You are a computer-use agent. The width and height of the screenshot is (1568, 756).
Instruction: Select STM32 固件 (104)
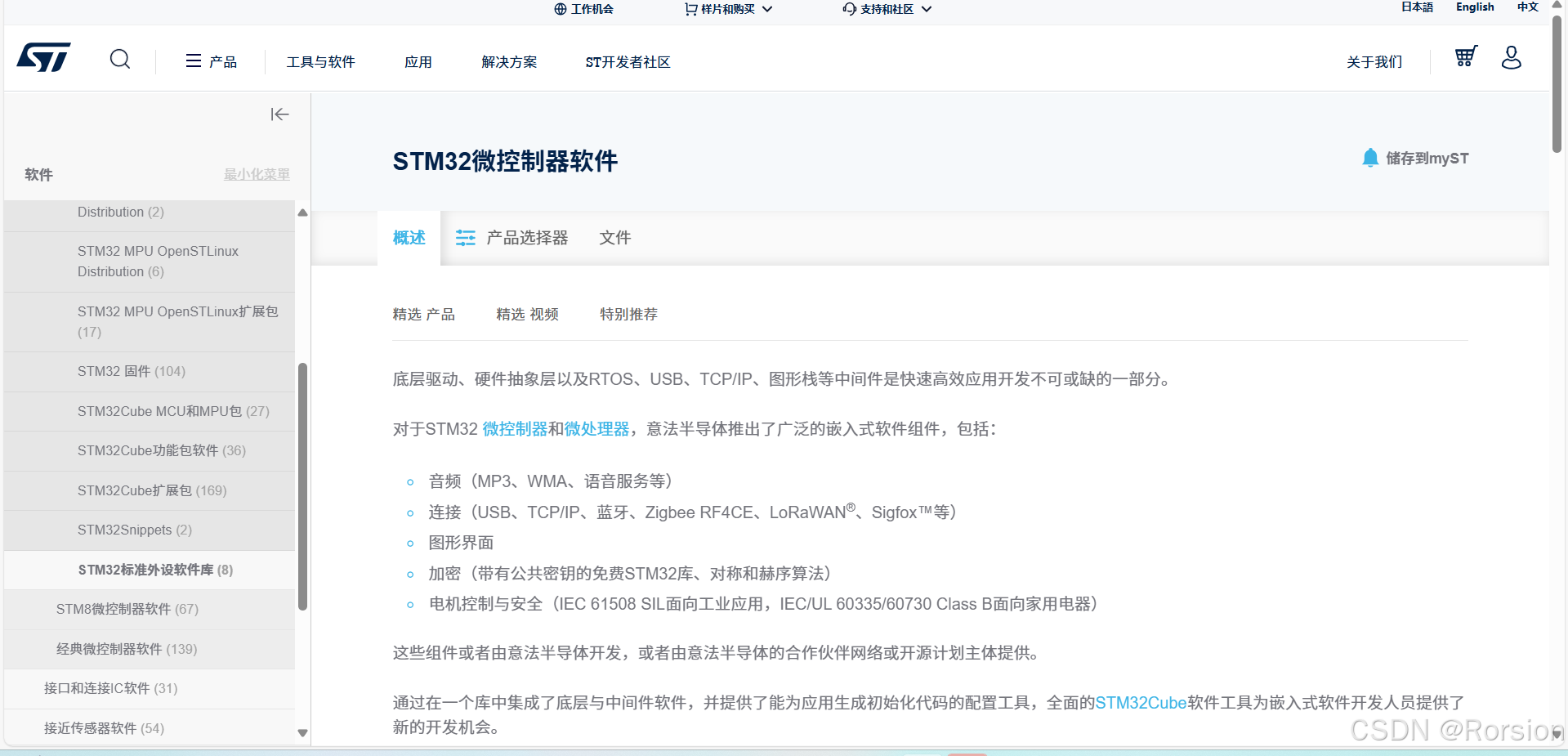150,372
